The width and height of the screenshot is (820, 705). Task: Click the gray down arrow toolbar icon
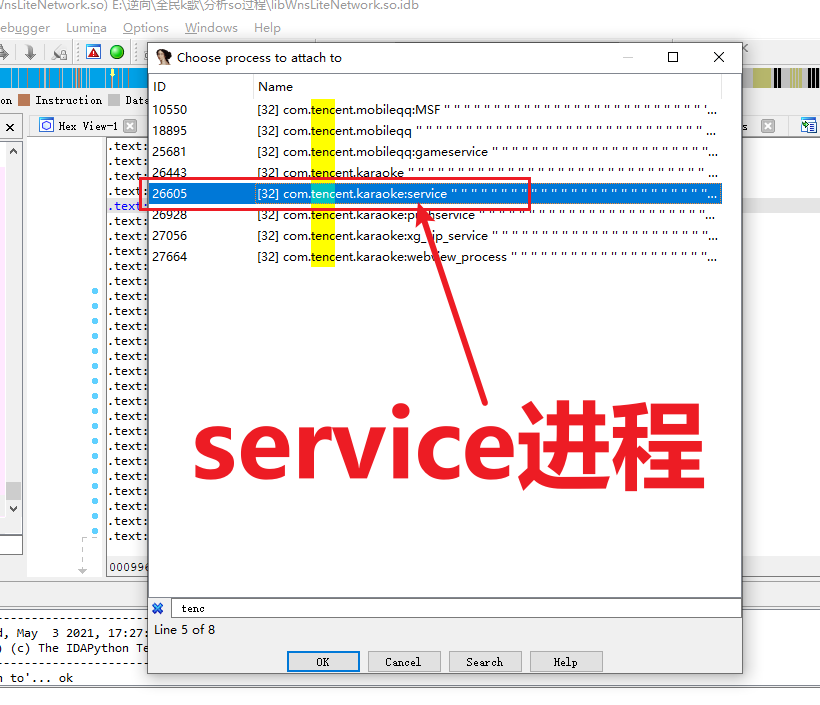click(30, 52)
